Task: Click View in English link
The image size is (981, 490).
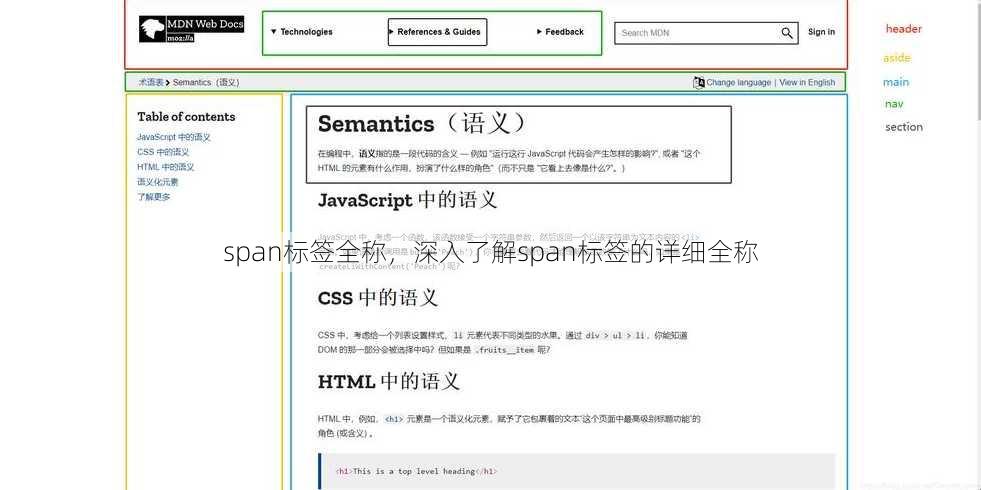Action: click(x=807, y=83)
